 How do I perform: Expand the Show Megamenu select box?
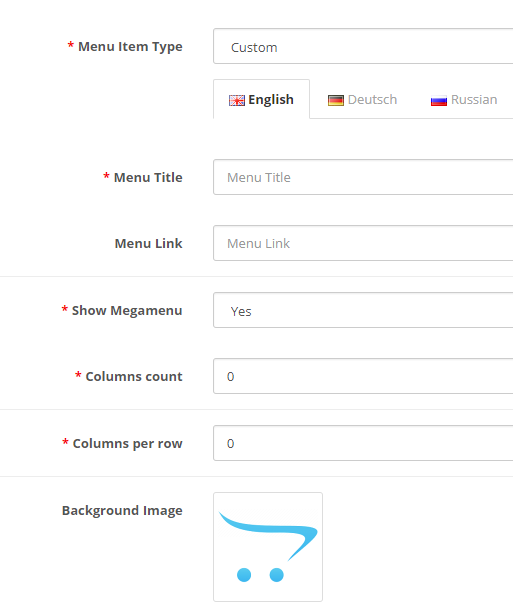[x=363, y=310]
